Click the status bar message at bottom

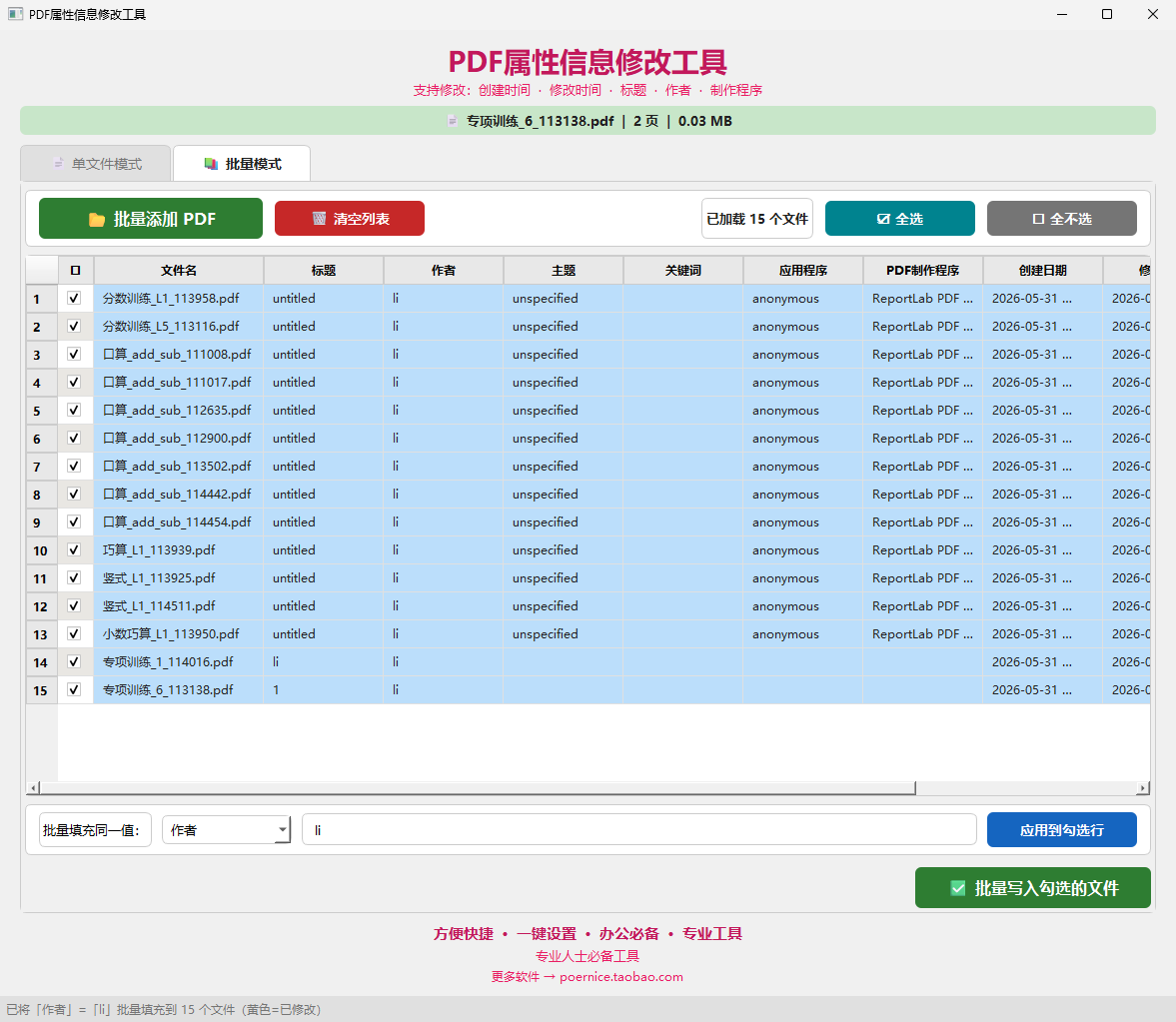pyautogui.click(x=164, y=1009)
